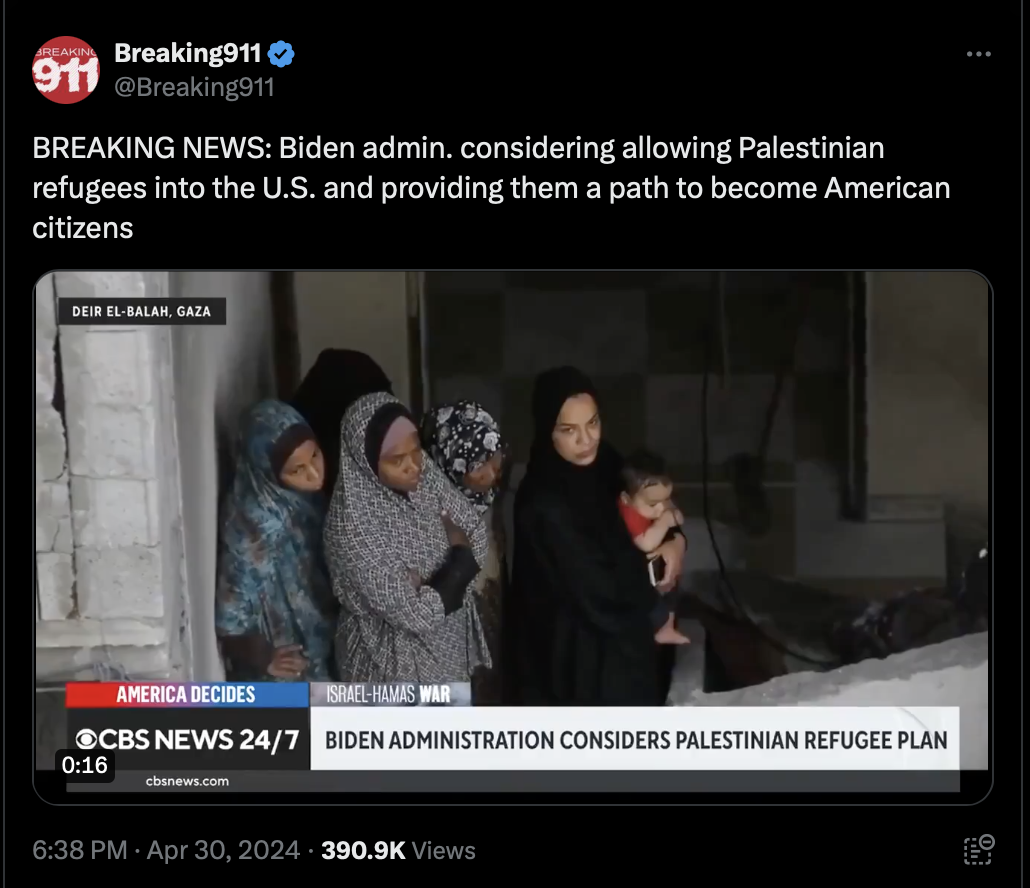Click the blue verified checkmark badge
The width and height of the screenshot is (1030, 888).
point(281,54)
